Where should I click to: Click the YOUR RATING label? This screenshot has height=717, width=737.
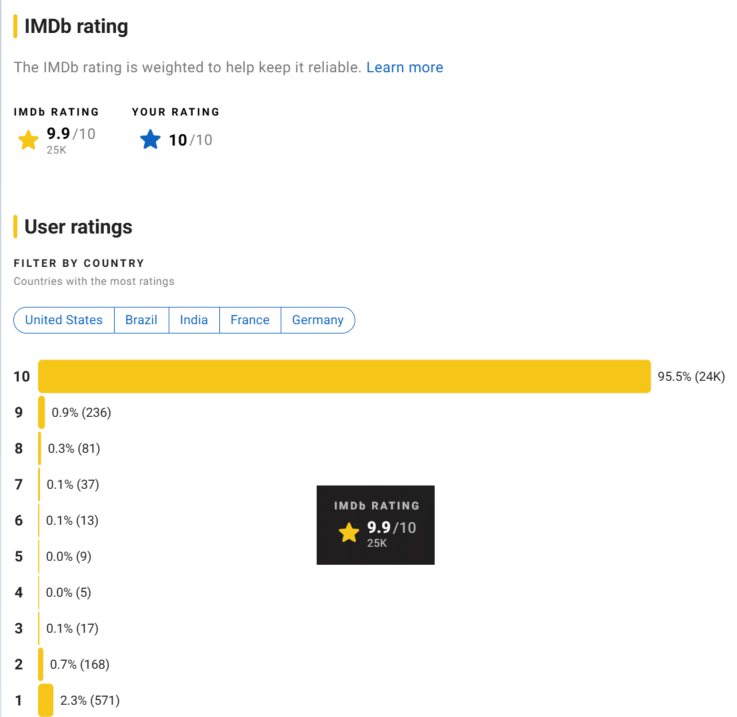click(x=176, y=112)
